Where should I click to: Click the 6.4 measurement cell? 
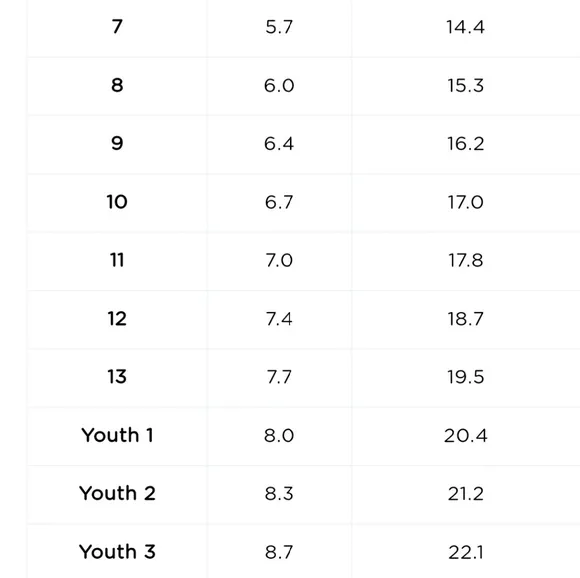(279, 143)
